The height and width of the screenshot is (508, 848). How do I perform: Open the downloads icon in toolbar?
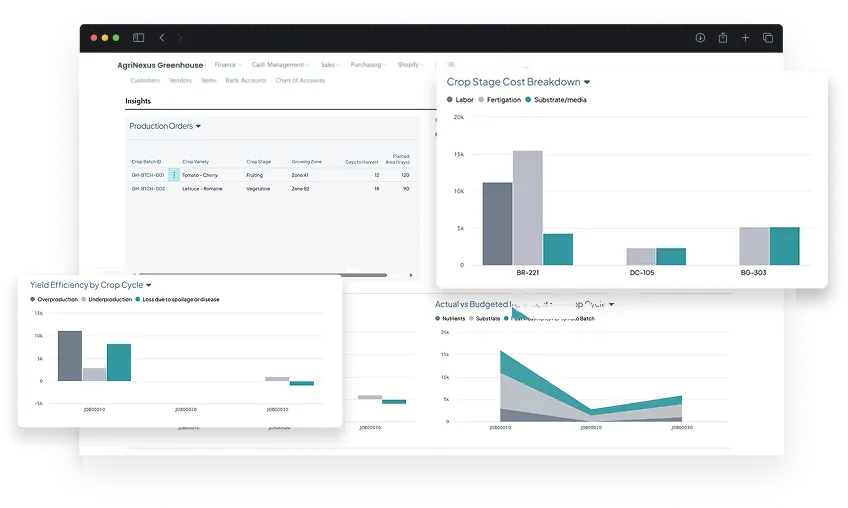click(700, 38)
